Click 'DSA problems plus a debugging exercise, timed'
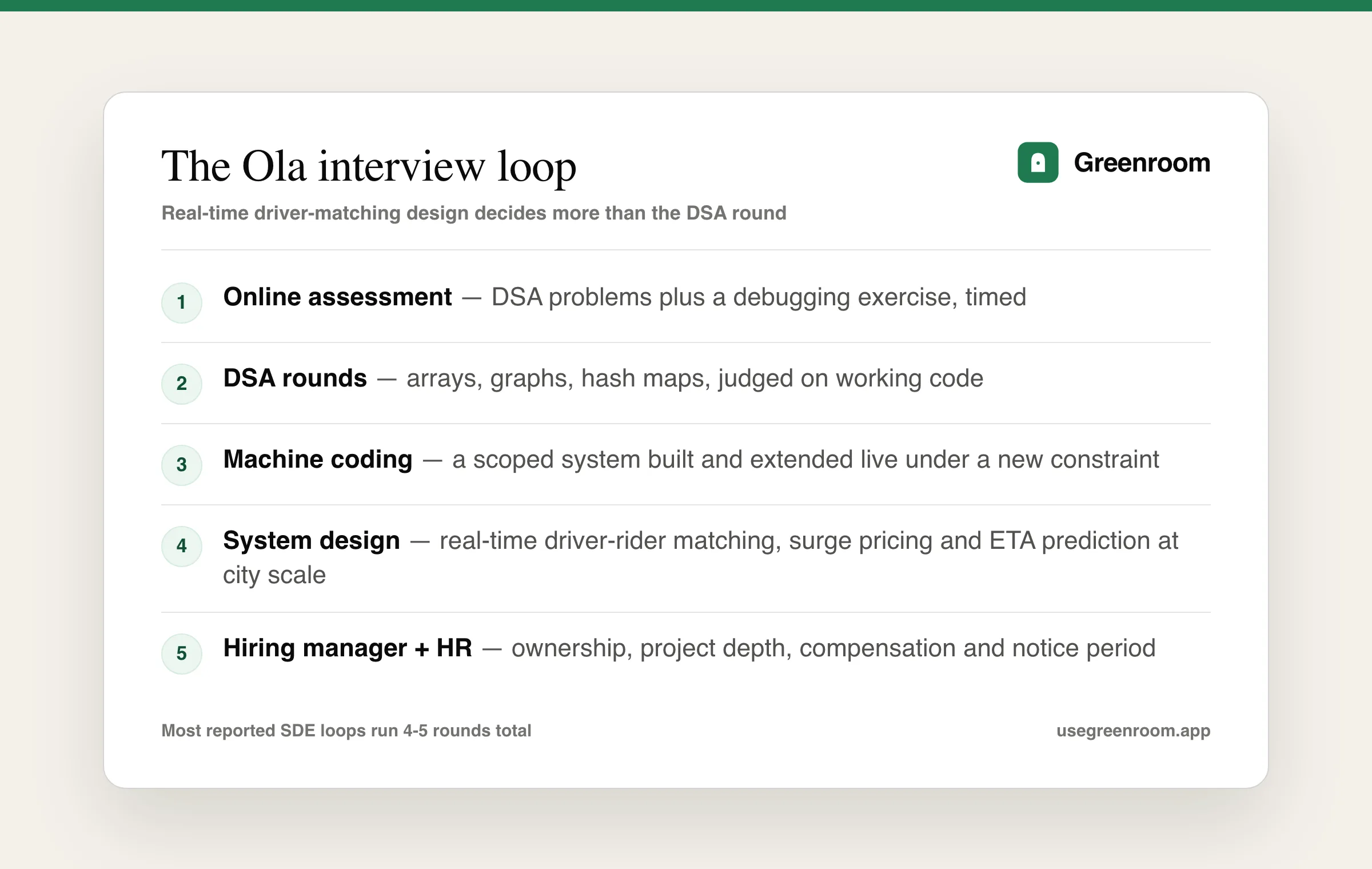Image resolution: width=1372 pixels, height=869 pixels. click(759, 297)
